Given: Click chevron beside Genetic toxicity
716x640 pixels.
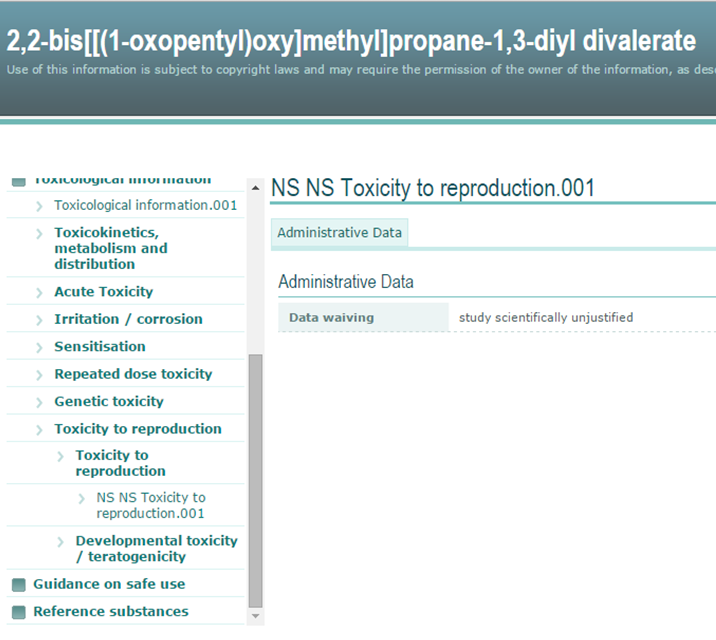Looking at the screenshot, I should tap(39, 401).
